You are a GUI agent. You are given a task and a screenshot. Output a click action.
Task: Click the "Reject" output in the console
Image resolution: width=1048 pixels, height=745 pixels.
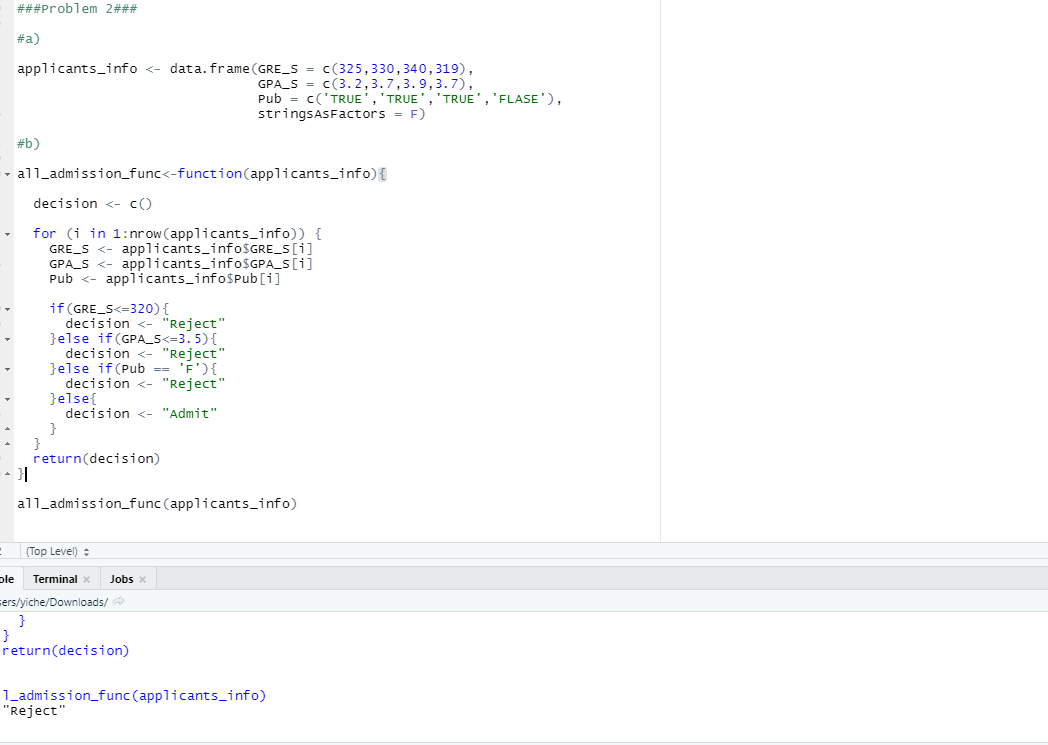(35, 710)
